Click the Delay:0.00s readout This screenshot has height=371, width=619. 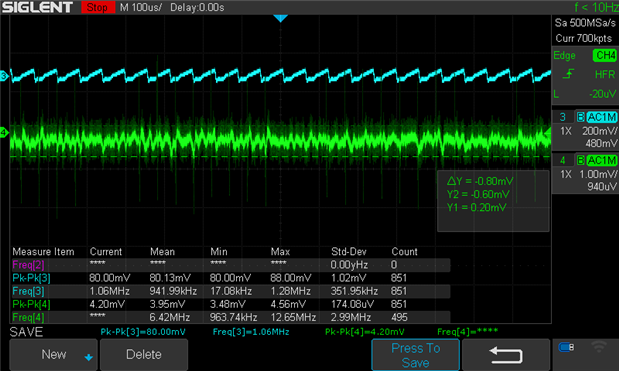click(197, 7)
